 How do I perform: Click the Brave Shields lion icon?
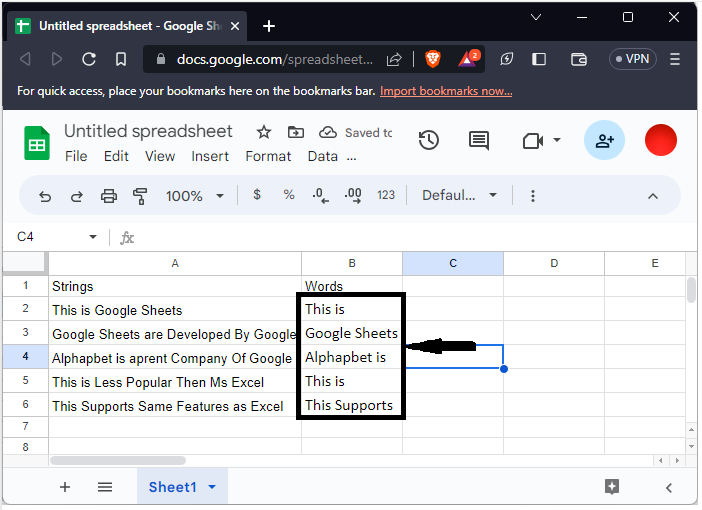click(432, 59)
